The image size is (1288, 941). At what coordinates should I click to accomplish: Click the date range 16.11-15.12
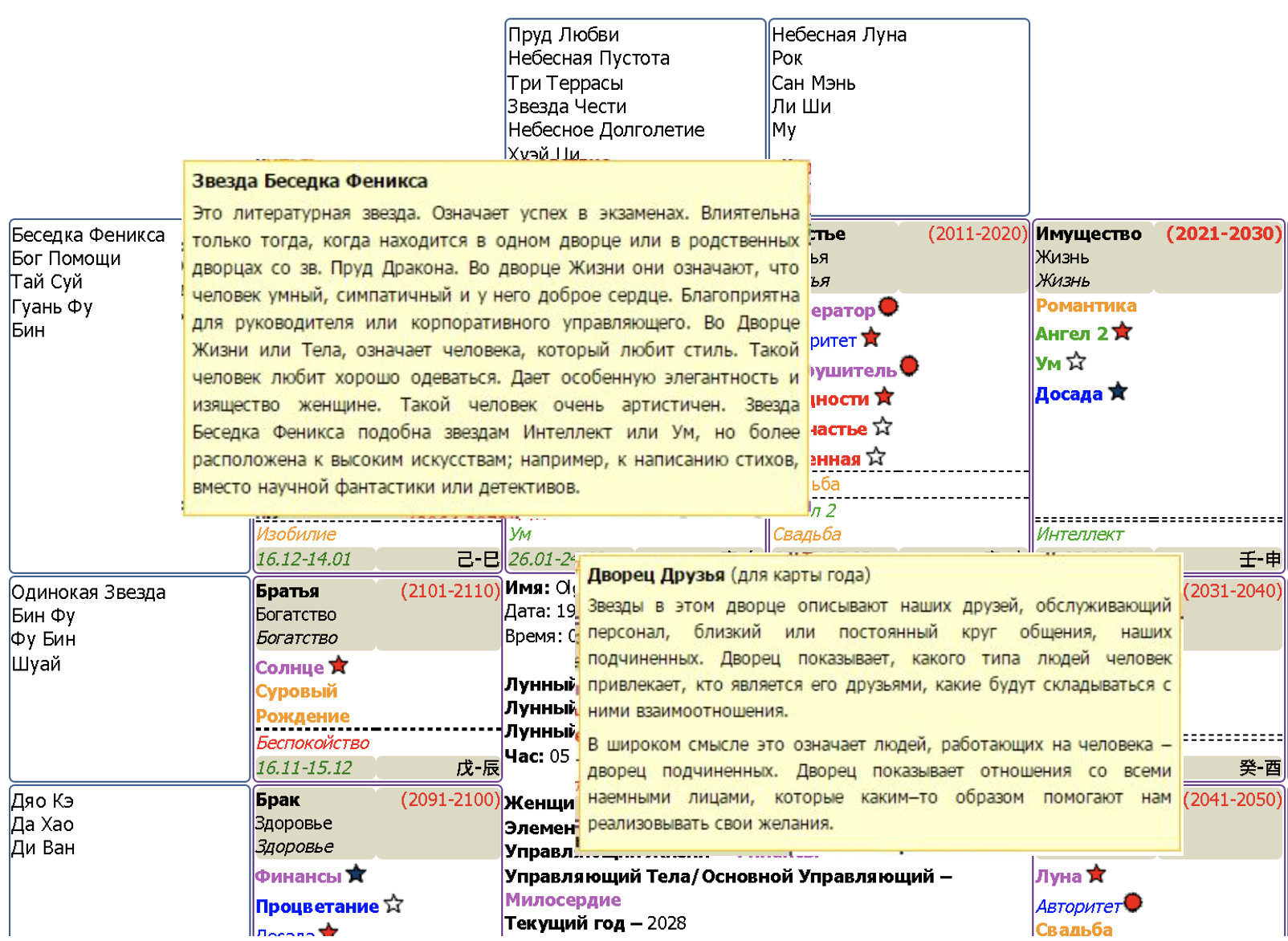pyautogui.click(x=304, y=768)
